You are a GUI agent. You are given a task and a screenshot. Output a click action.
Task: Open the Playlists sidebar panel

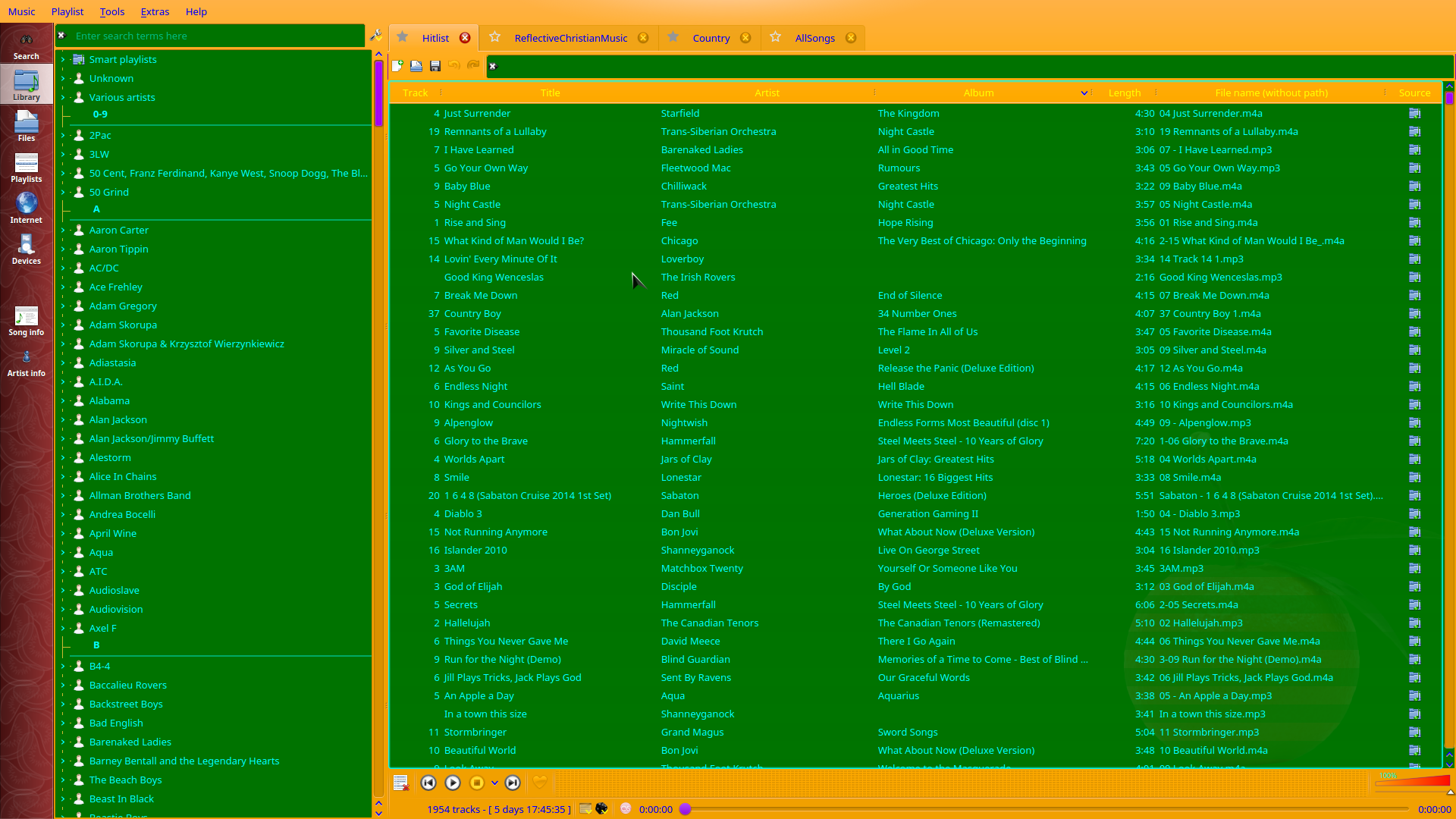[x=27, y=167]
